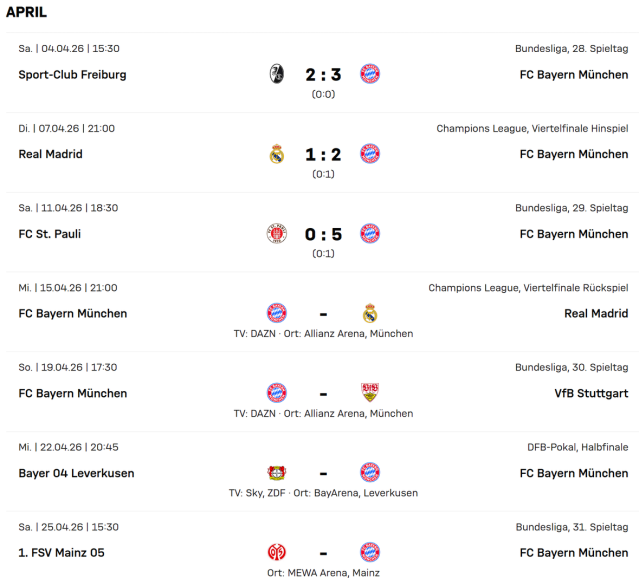639x585 pixels.
Task: Click Bayern crest in the Stuttgart match row
Action: 277,393
